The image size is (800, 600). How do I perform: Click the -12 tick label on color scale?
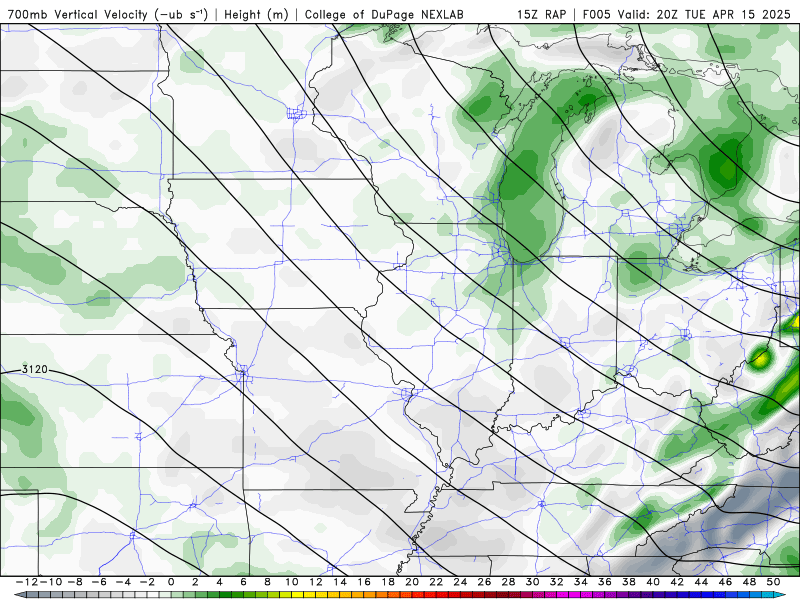pyautogui.click(x=26, y=582)
